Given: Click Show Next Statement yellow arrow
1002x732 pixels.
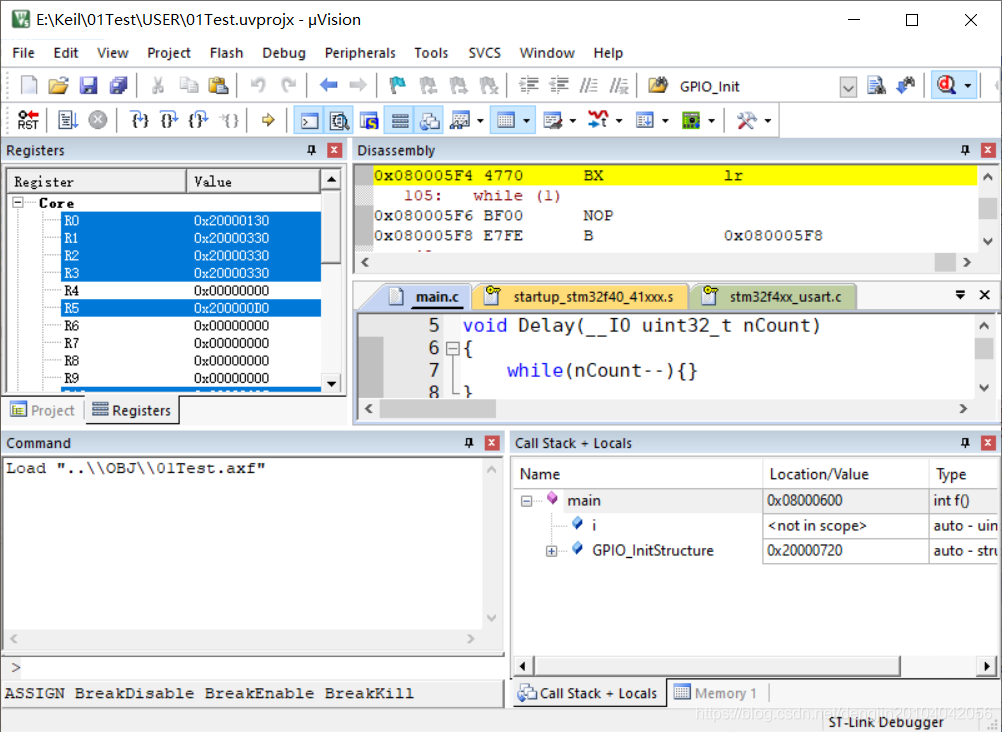Looking at the screenshot, I should pyautogui.click(x=268, y=120).
